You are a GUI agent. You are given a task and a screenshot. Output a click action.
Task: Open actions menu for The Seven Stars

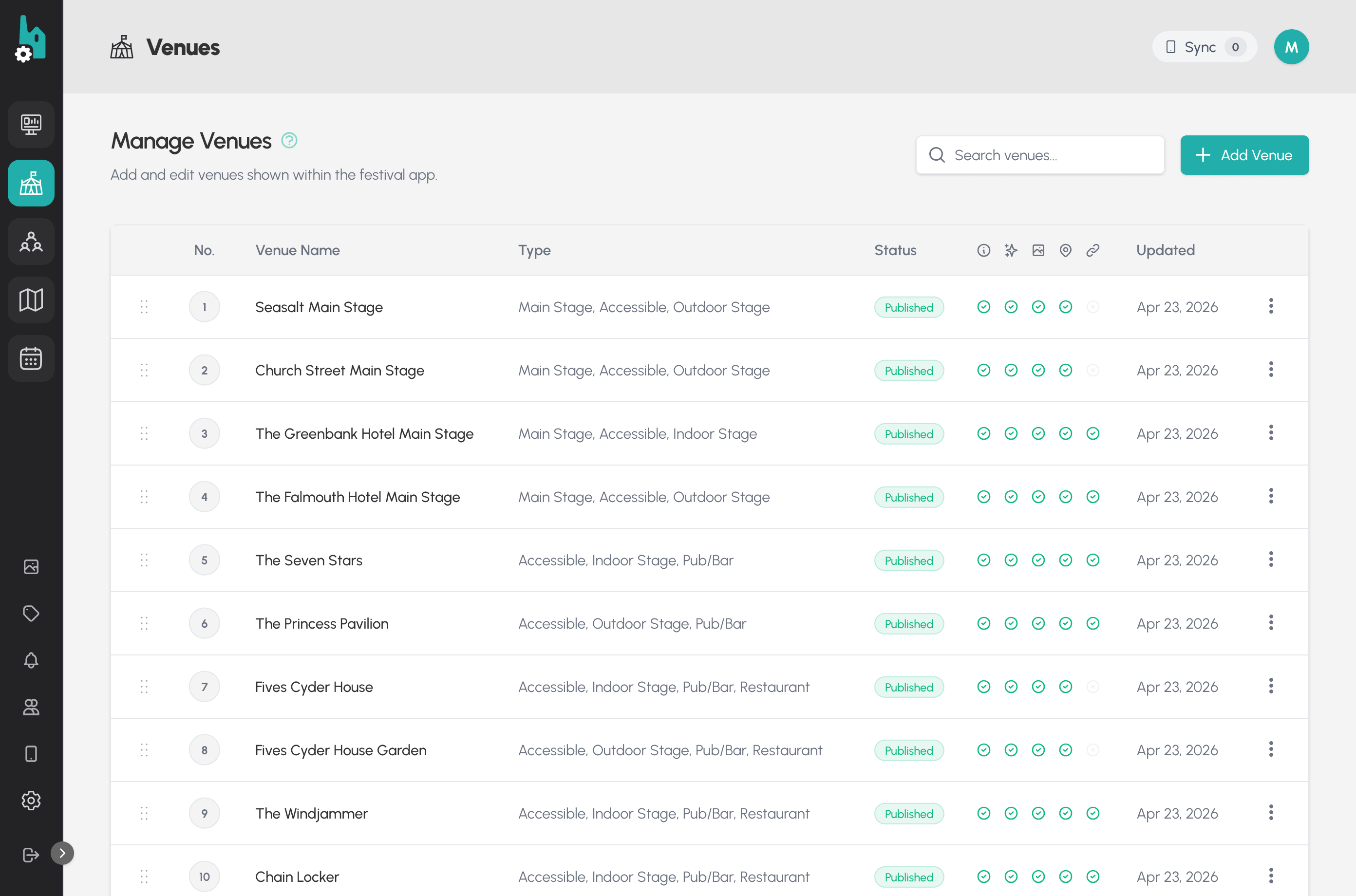[1271, 560]
